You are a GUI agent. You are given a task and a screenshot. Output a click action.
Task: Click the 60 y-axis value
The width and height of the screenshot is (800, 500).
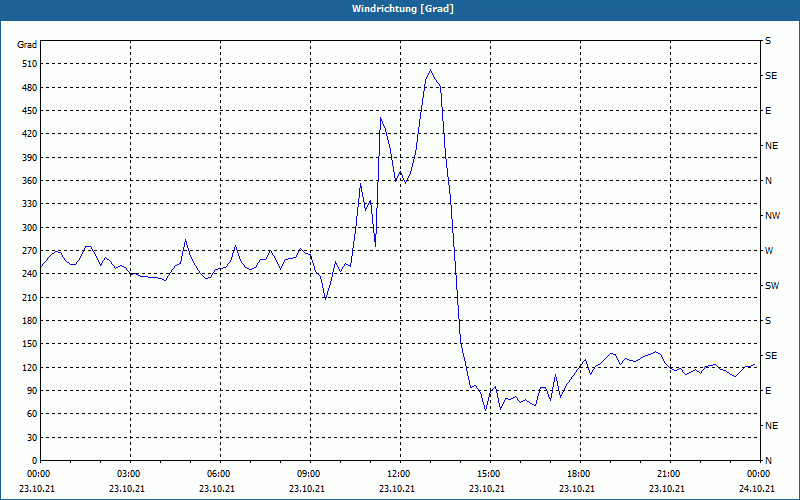tap(32, 414)
